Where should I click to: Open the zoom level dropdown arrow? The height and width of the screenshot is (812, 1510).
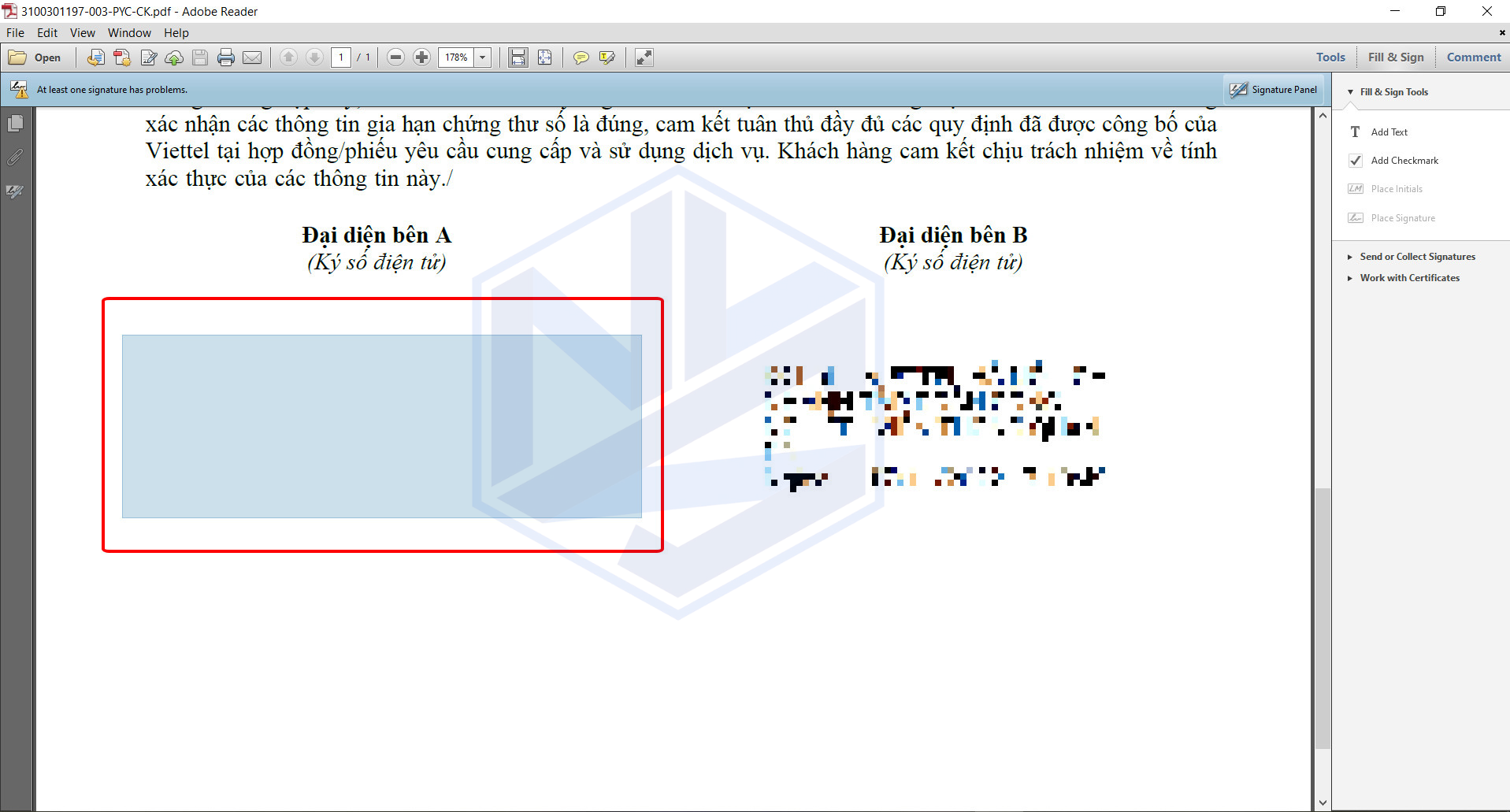[x=483, y=57]
